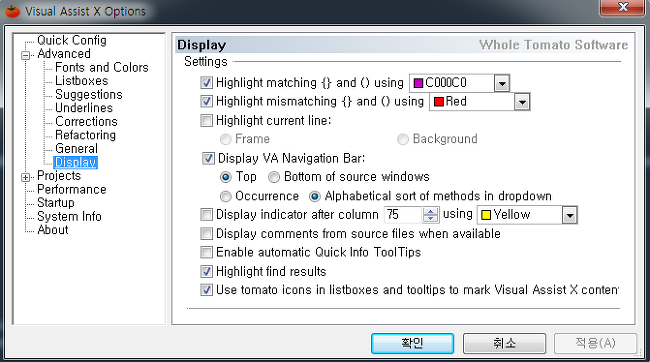Select the Advanced tree node

64,54
